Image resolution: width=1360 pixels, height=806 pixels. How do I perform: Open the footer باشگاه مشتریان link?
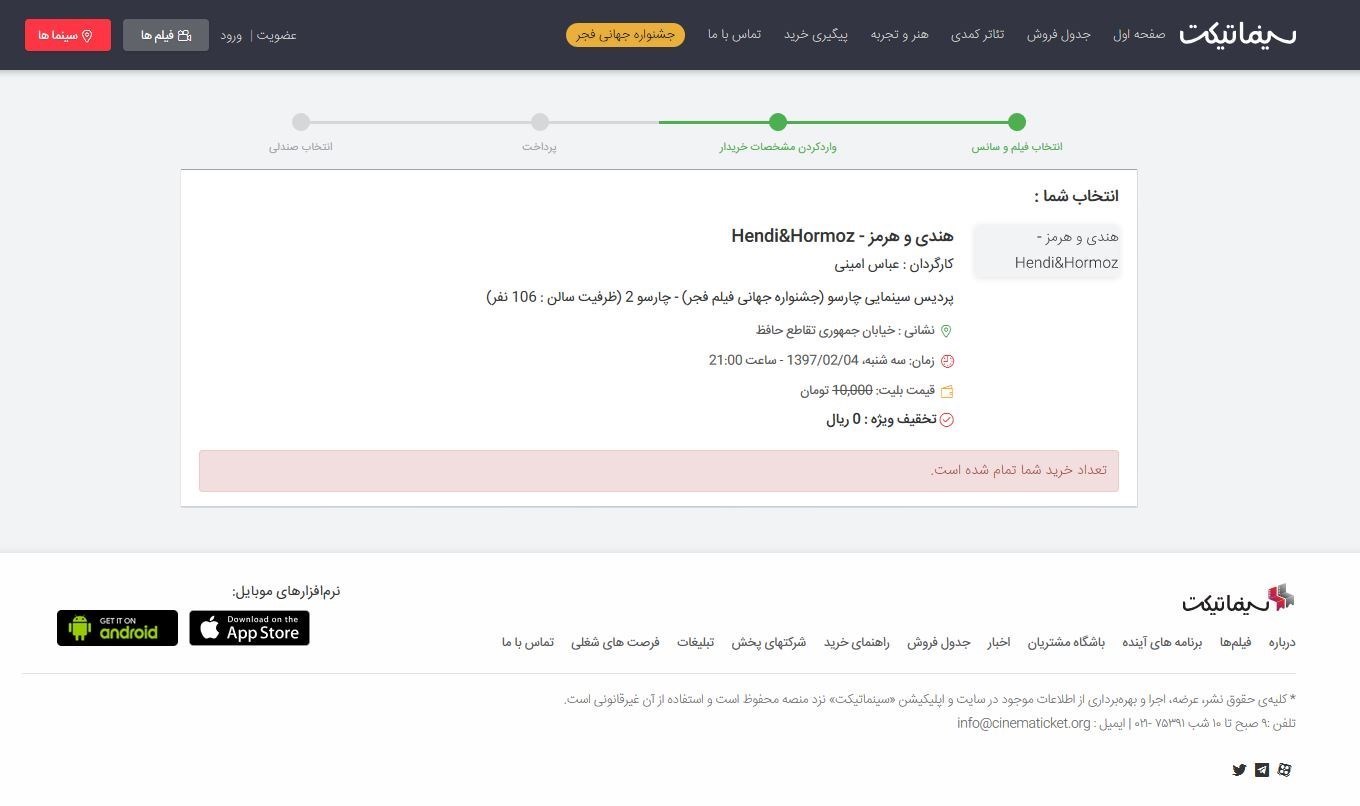click(1066, 643)
